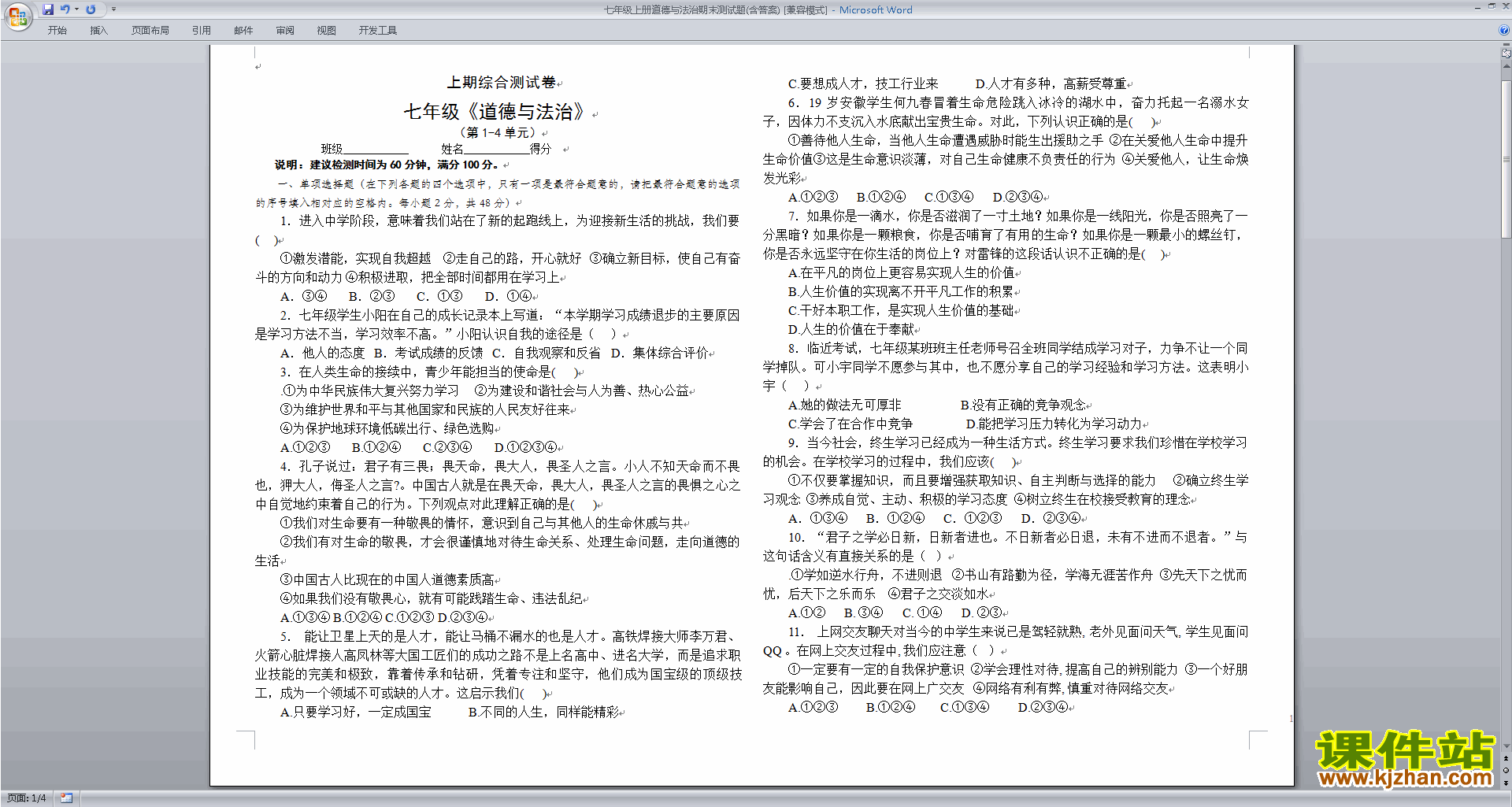Click the document split bar handle above the ruler button

pyautogui.click(x=1506, y=45)
